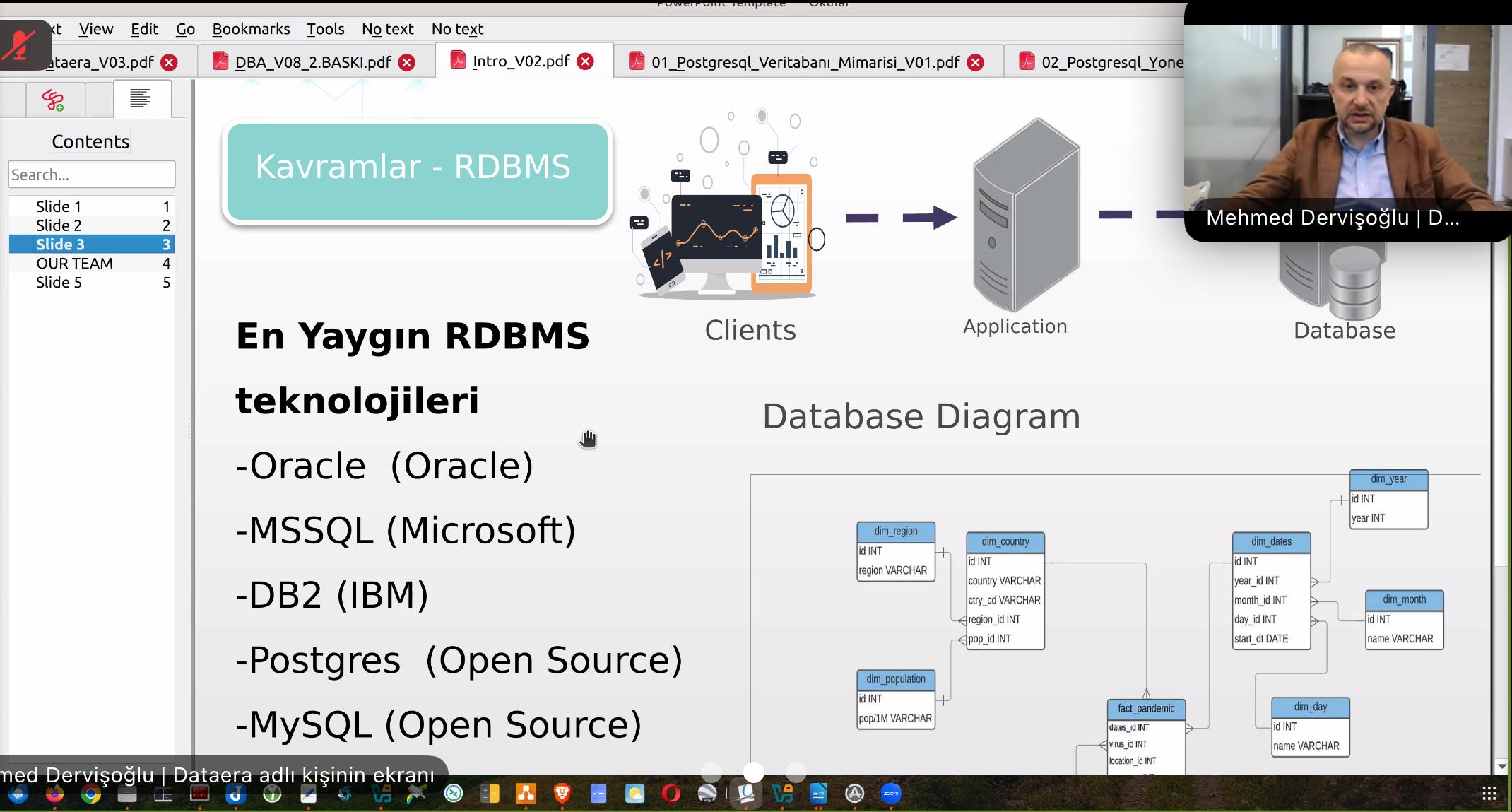
Task: Open Zoom from the dock
Action: click(x=891, y=794)
